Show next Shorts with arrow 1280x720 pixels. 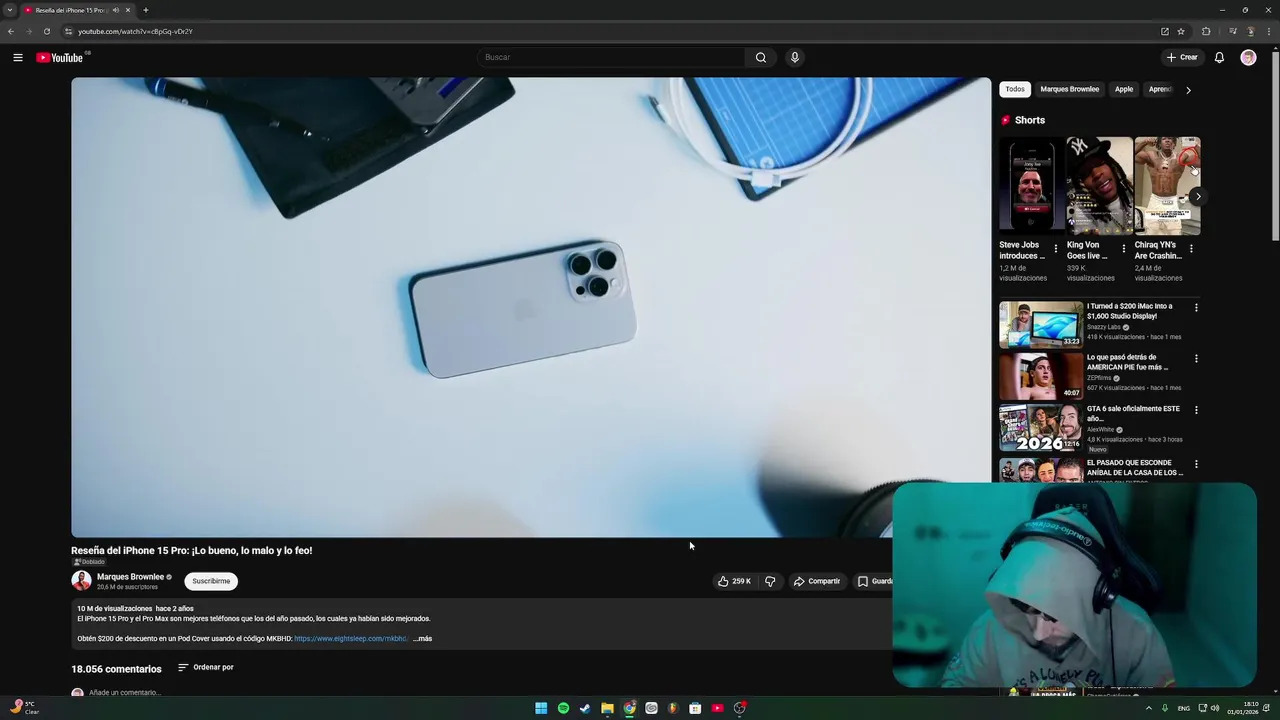(1197, 196)
